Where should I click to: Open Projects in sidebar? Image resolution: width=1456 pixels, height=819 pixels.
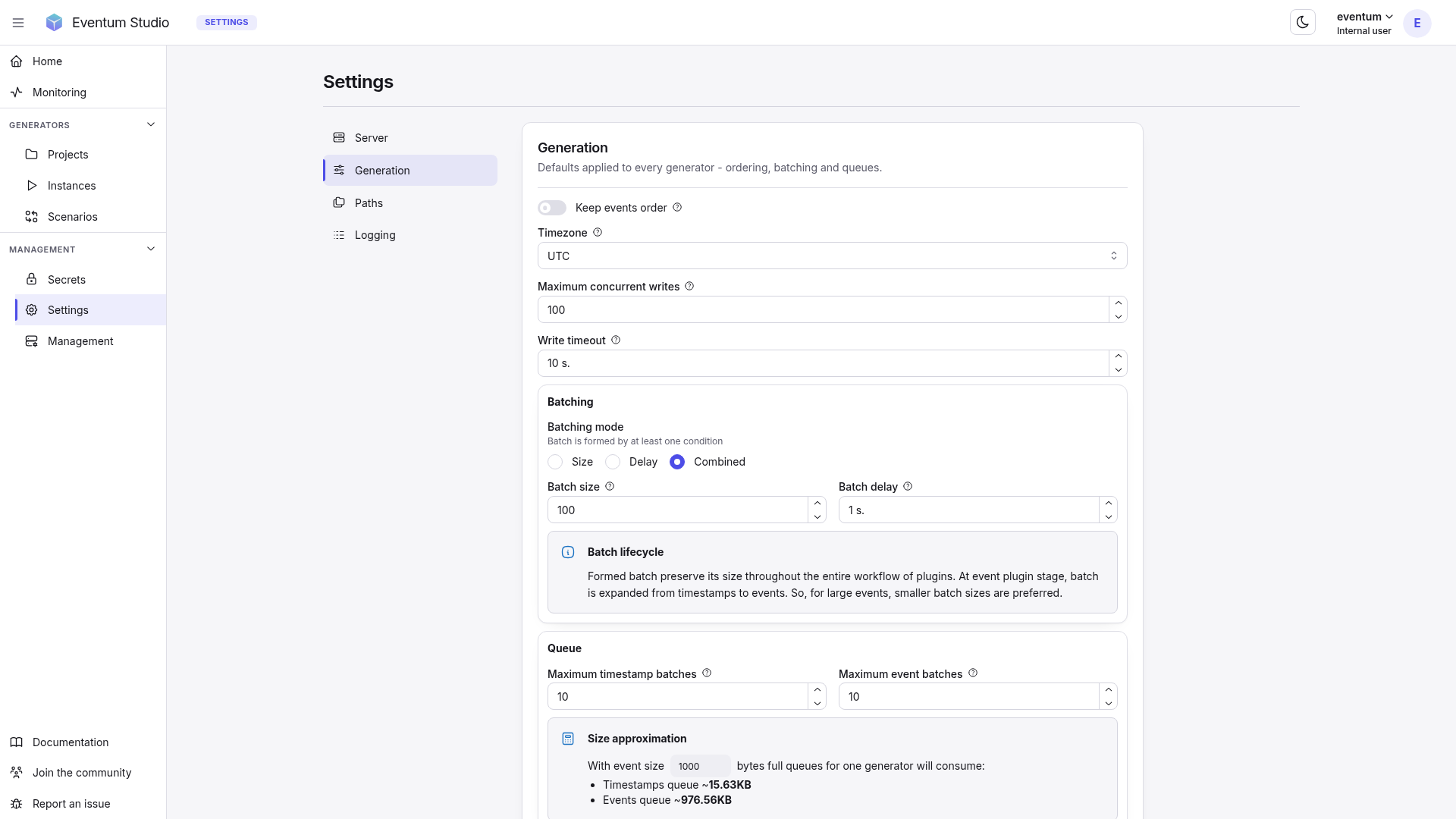point(90,155)
